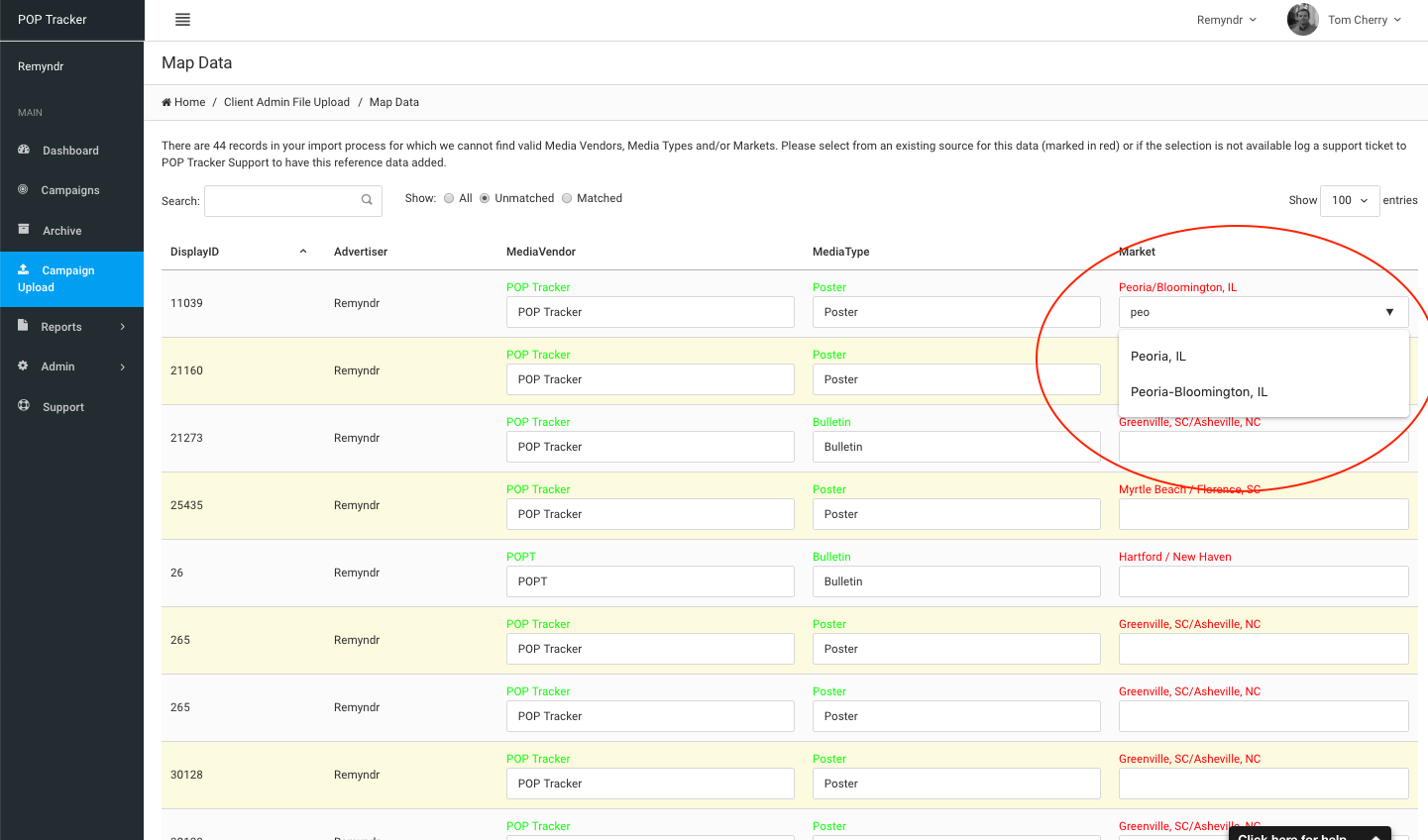Choose Peoria-Bloomington, IL from suggestions
This screenshot has width=1428, height=840.
click(x=1263, y=392)
